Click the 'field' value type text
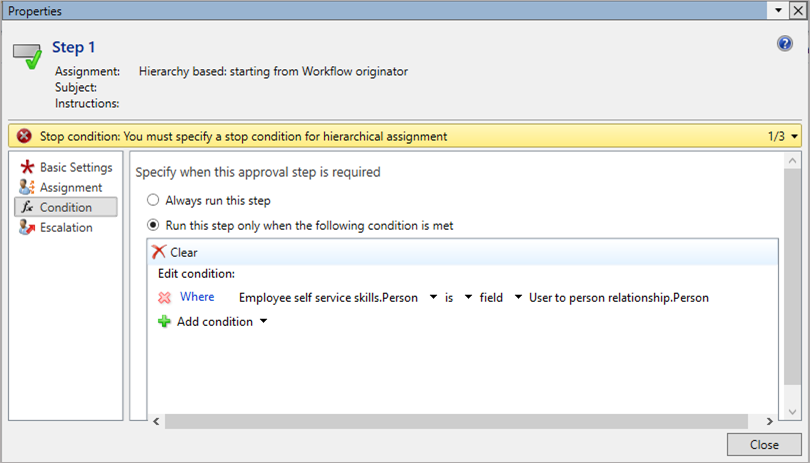 pos(491,298)
